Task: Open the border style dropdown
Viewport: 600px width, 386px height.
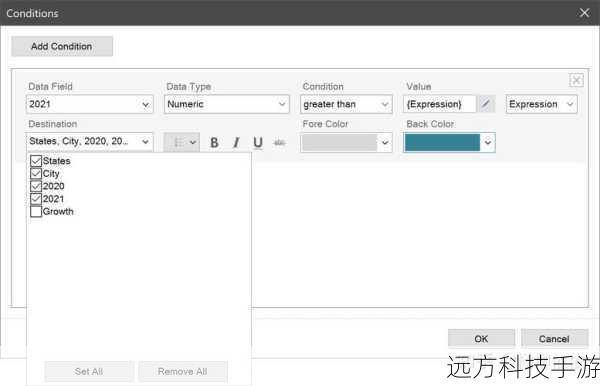Action: click(182, 142)
